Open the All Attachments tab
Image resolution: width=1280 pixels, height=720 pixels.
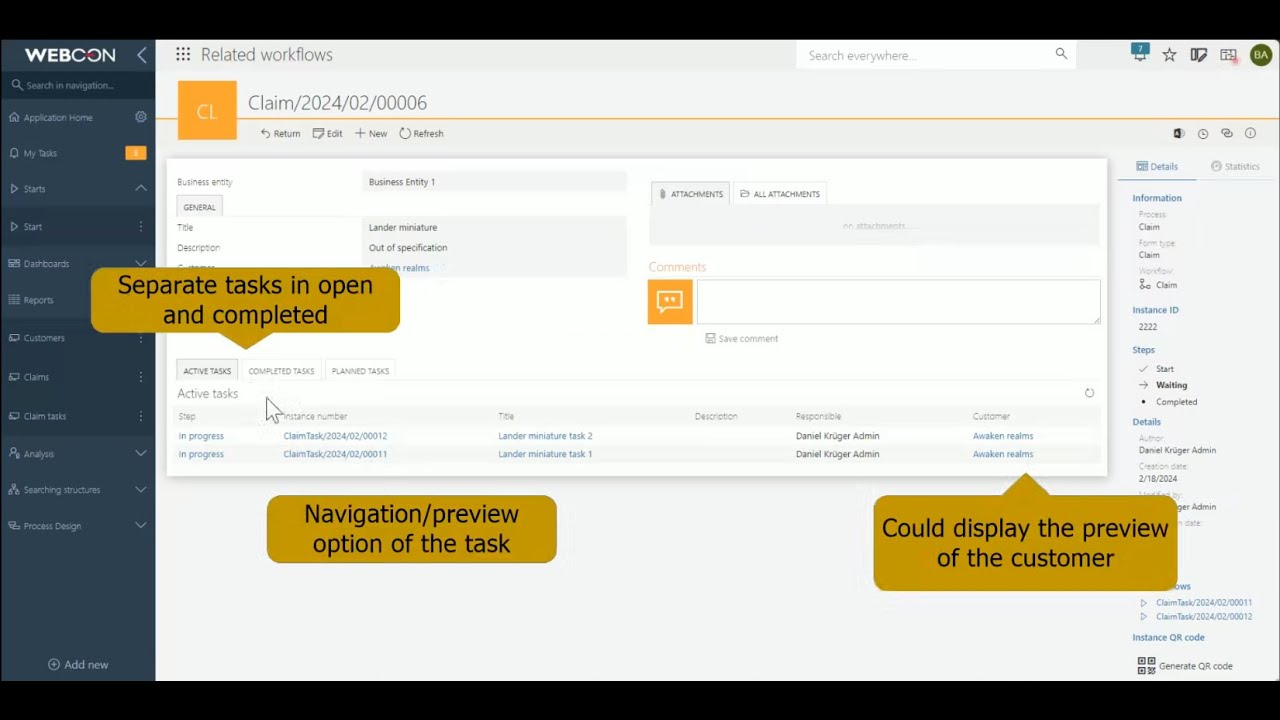tap(780, 194)
